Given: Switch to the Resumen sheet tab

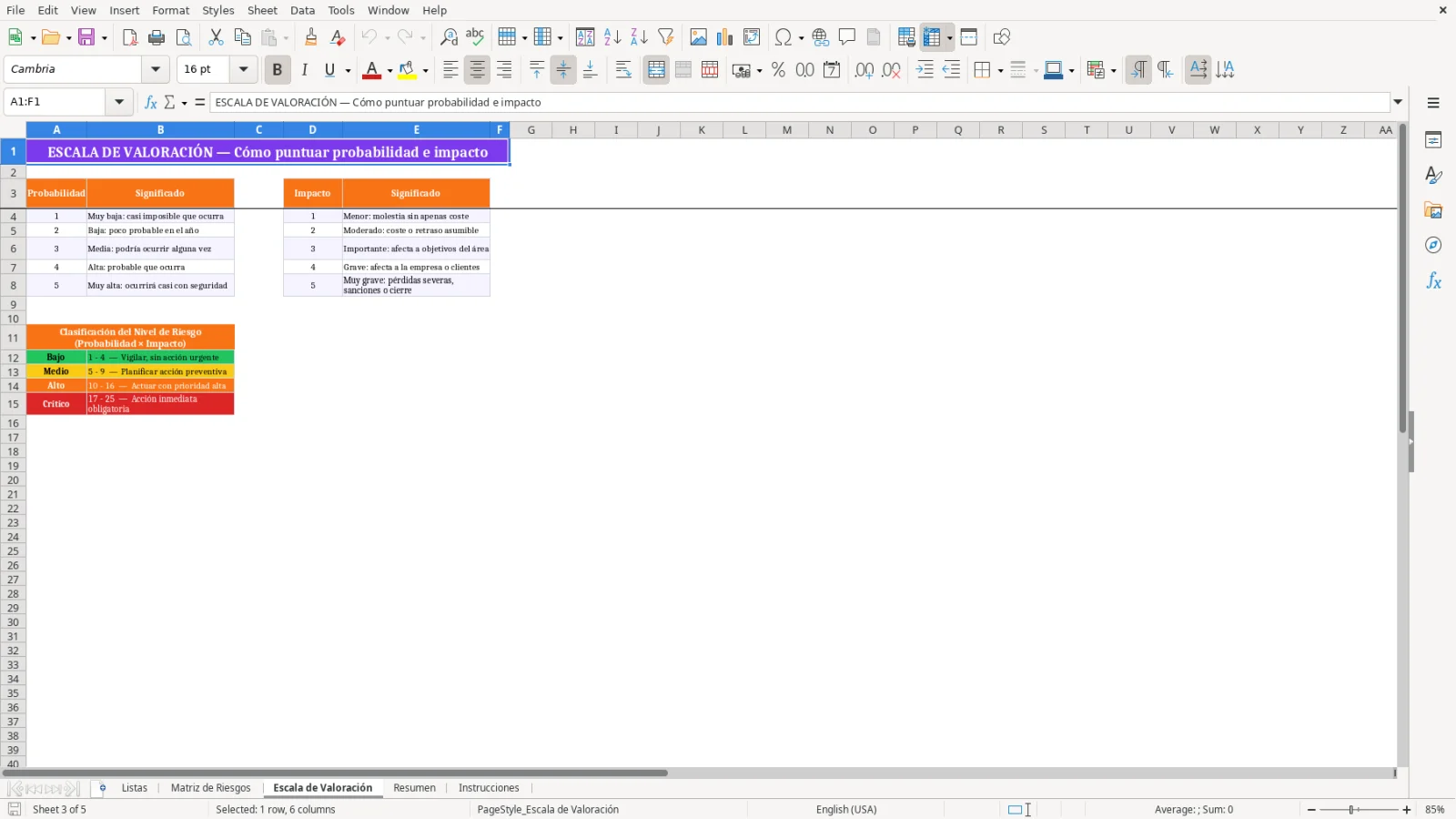Looking at the screenshot, I should [415, 788].
